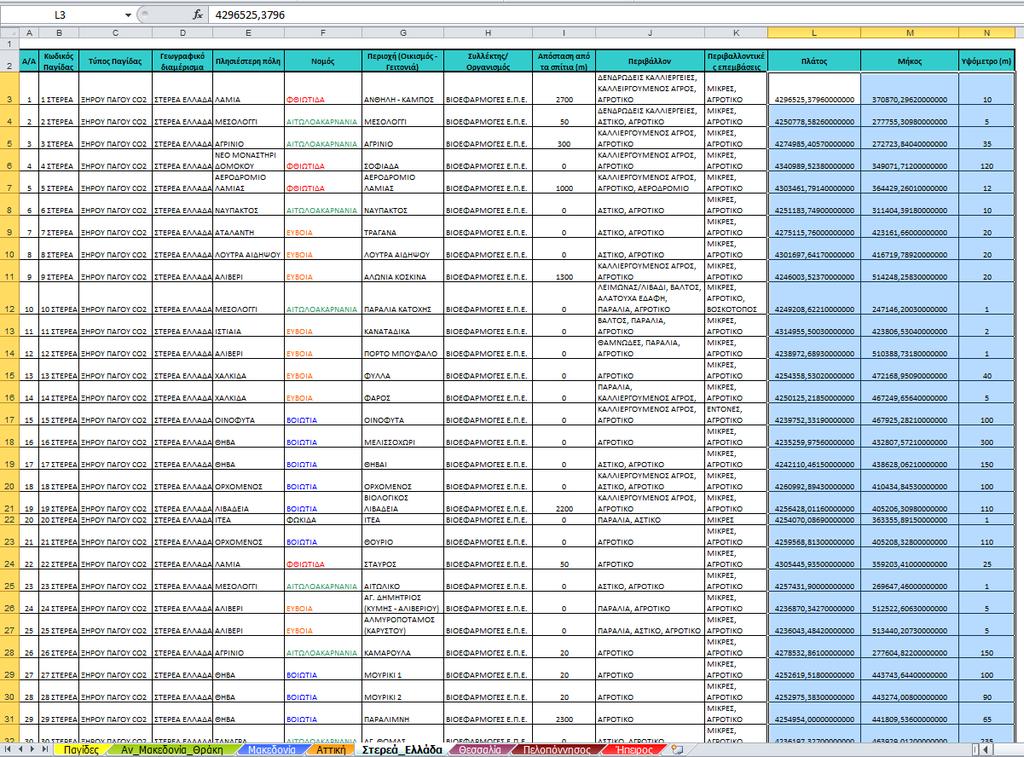Click the cell ΟΙΝΟΦΥΤΑ in column E
1024x757 pixels.
point(248,415)
